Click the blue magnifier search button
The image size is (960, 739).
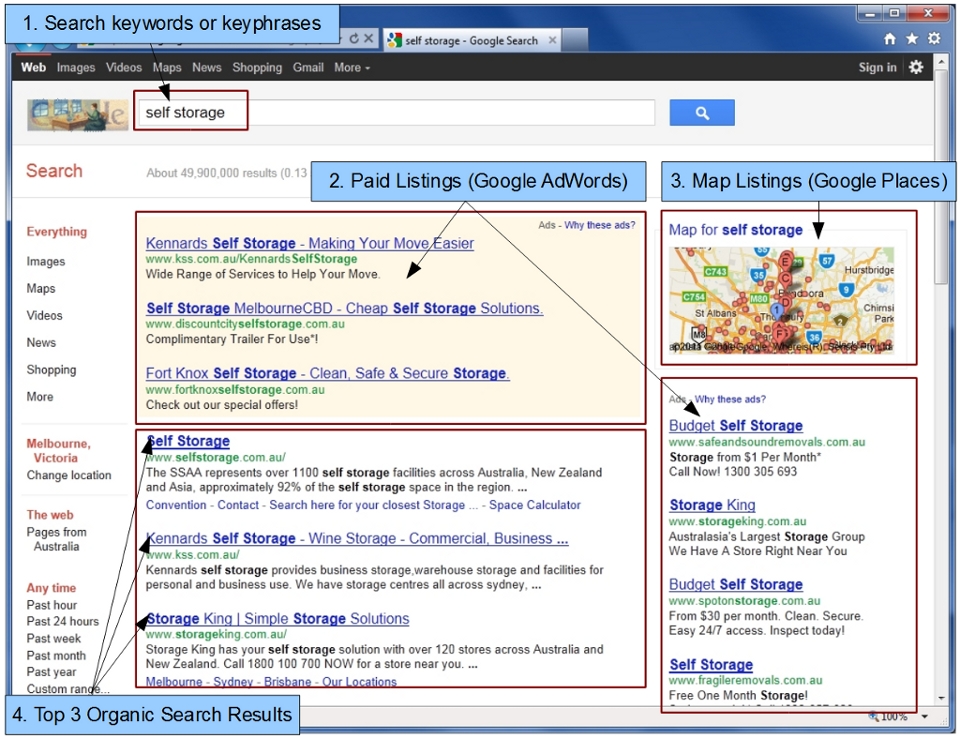(x=701, y=113)
